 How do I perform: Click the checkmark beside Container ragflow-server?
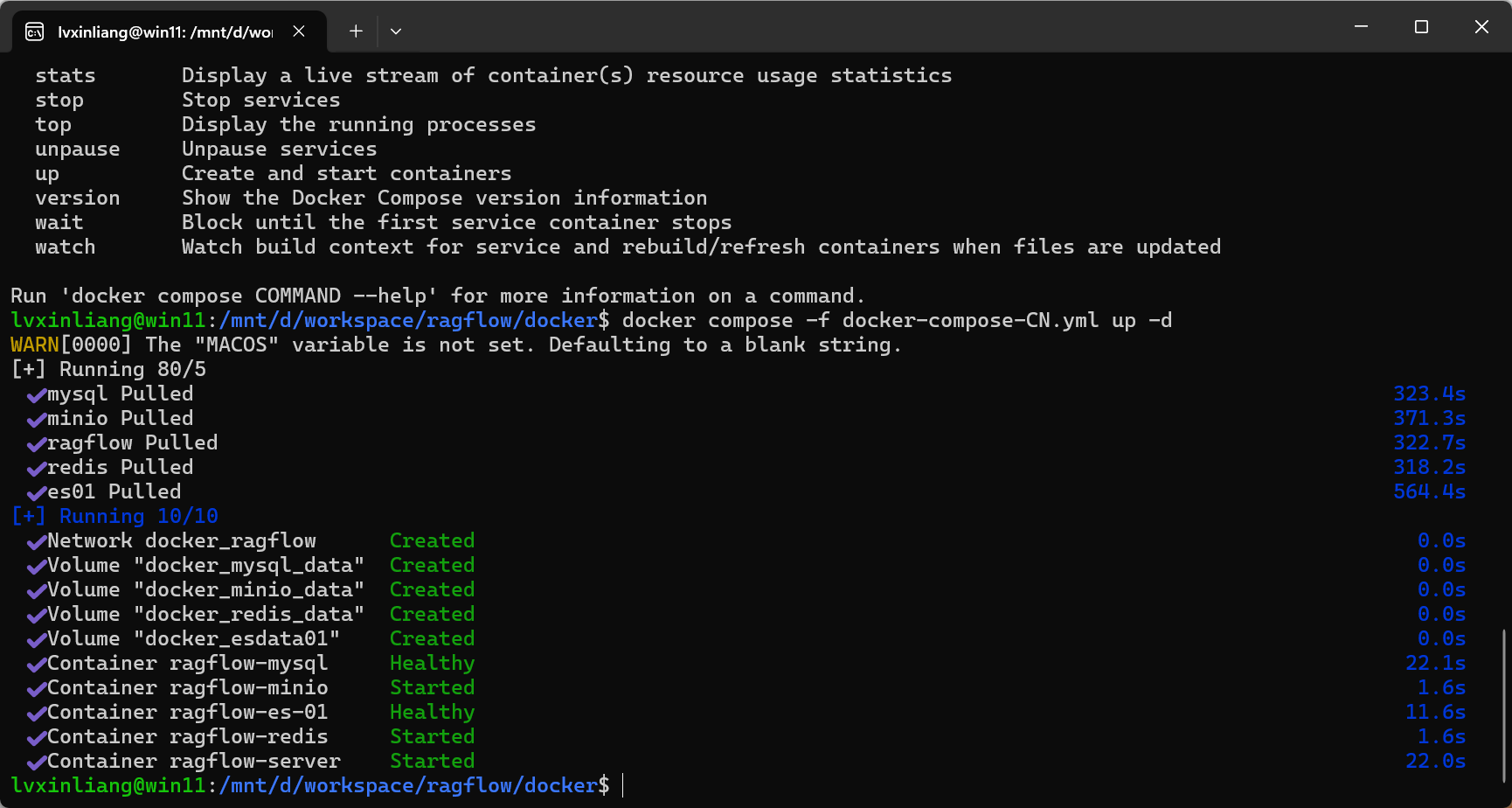coord(36,763)
